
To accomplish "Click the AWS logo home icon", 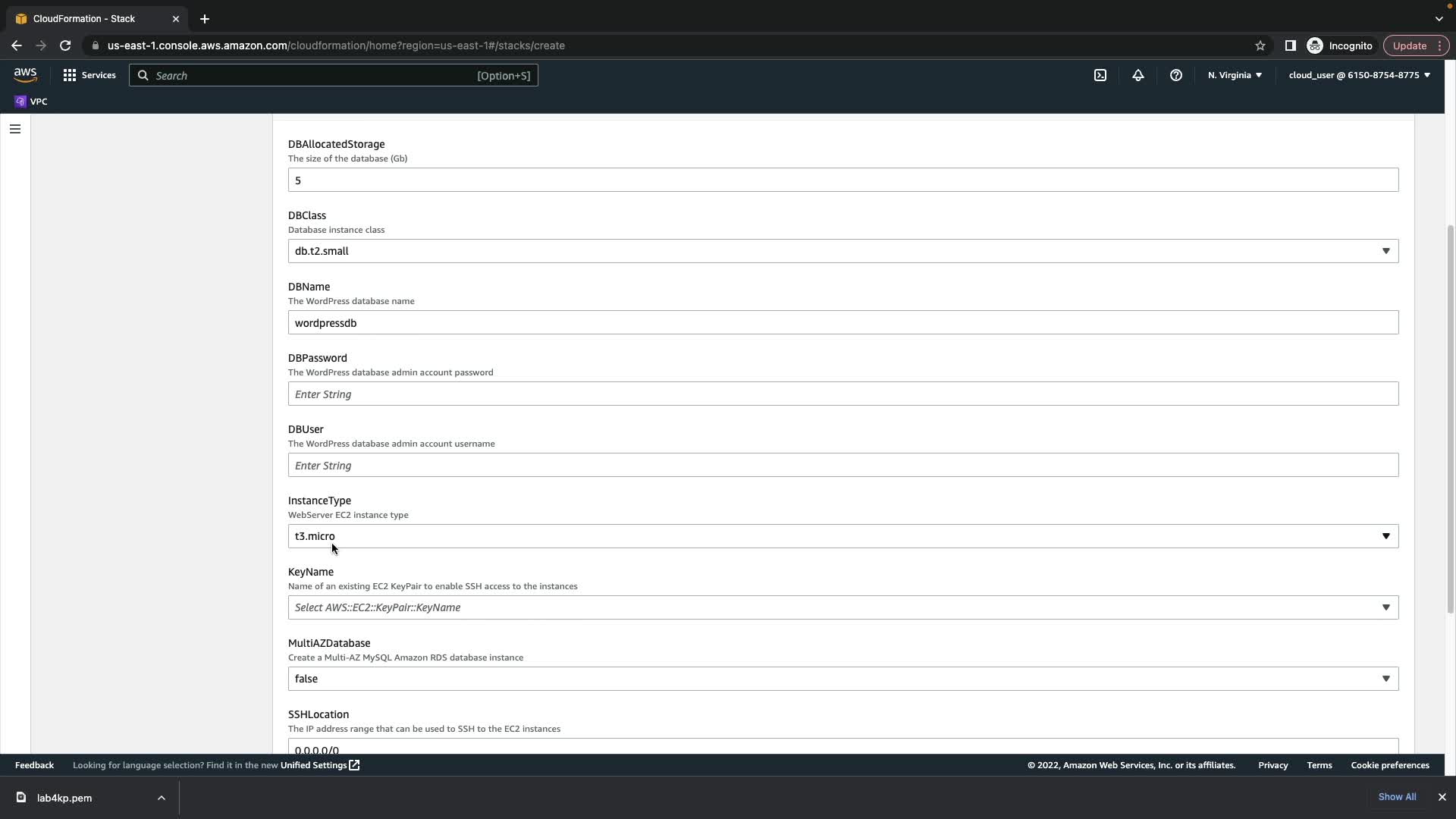I will (x=25, y=74).
